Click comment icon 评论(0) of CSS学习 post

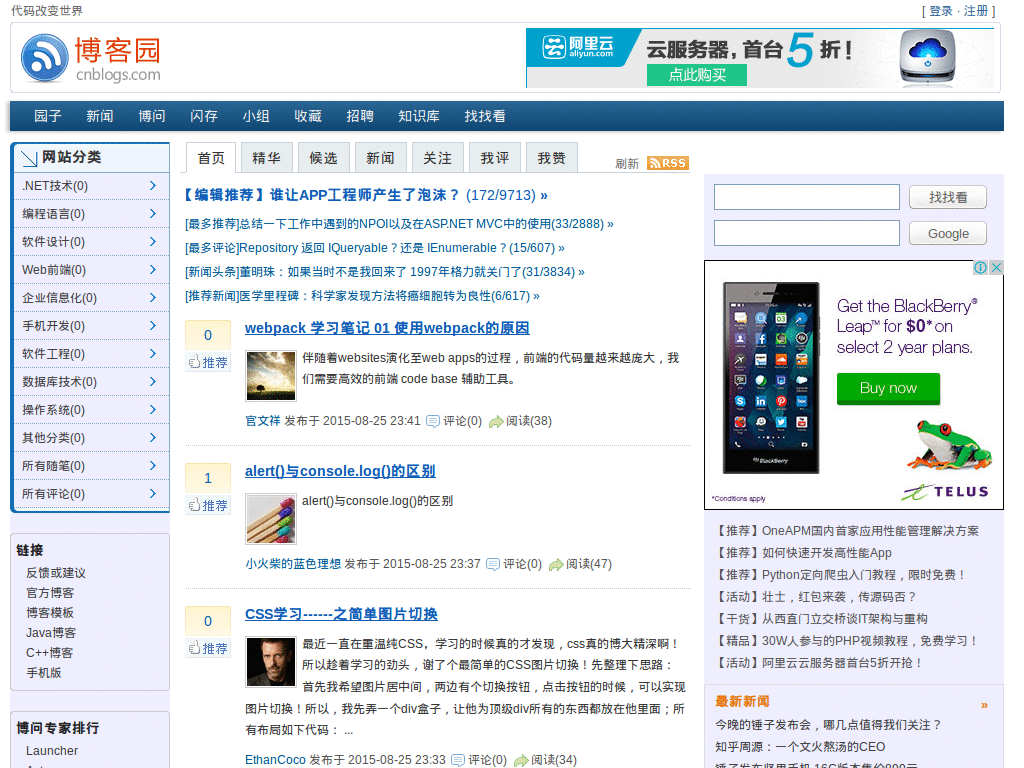[x=457, y=760]
